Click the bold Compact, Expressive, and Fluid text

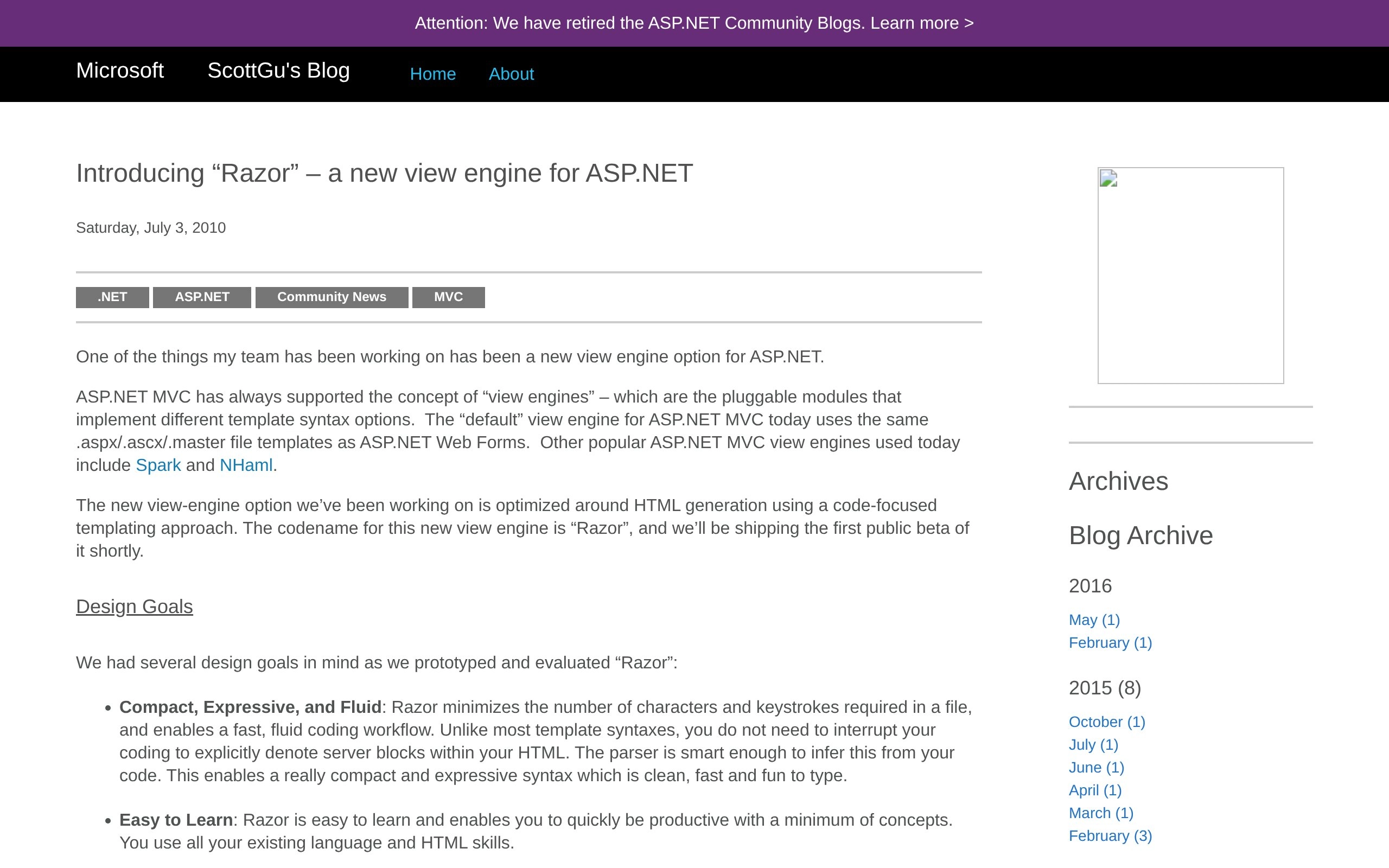(250, 707)
